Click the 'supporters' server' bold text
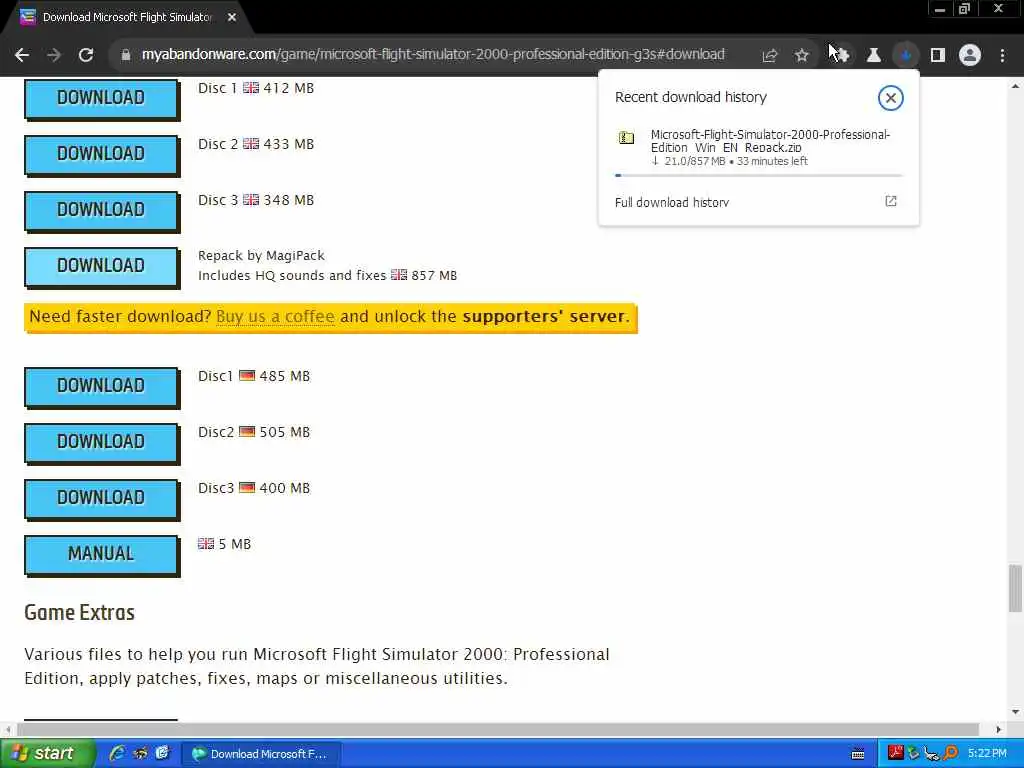Viewport: 1024px width, 768px height. [x=544, y=317]
